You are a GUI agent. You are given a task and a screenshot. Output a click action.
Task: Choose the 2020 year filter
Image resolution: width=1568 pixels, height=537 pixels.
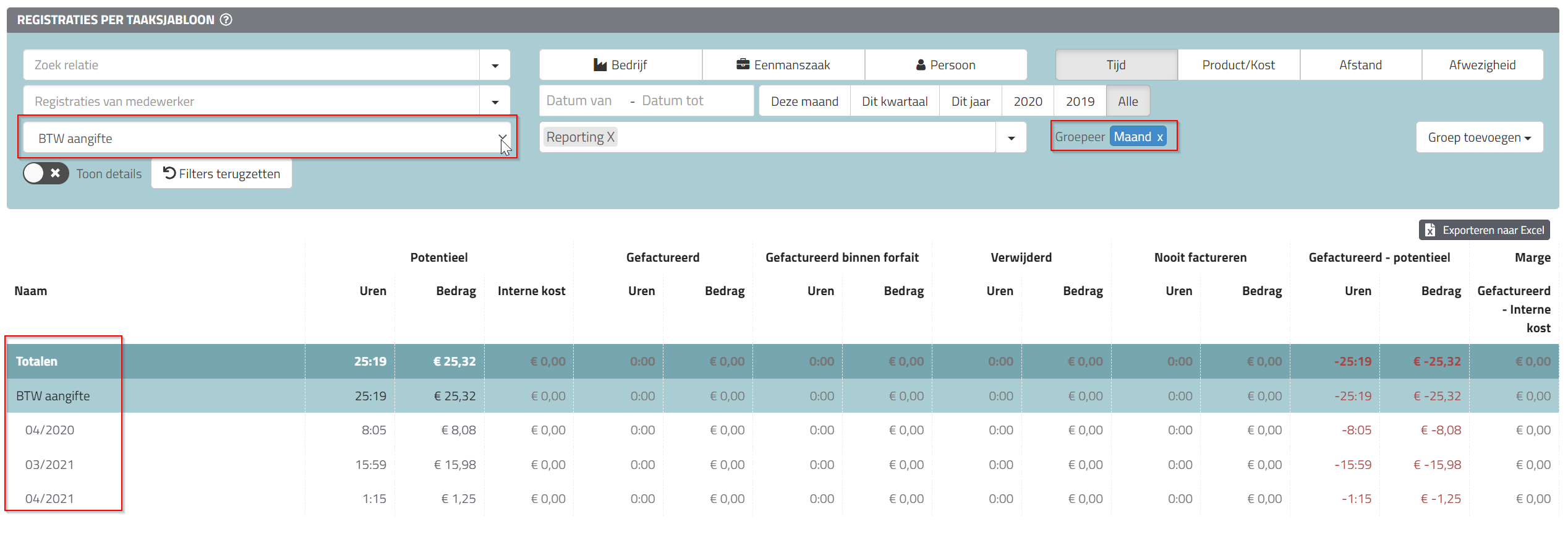click(1028, 101)
